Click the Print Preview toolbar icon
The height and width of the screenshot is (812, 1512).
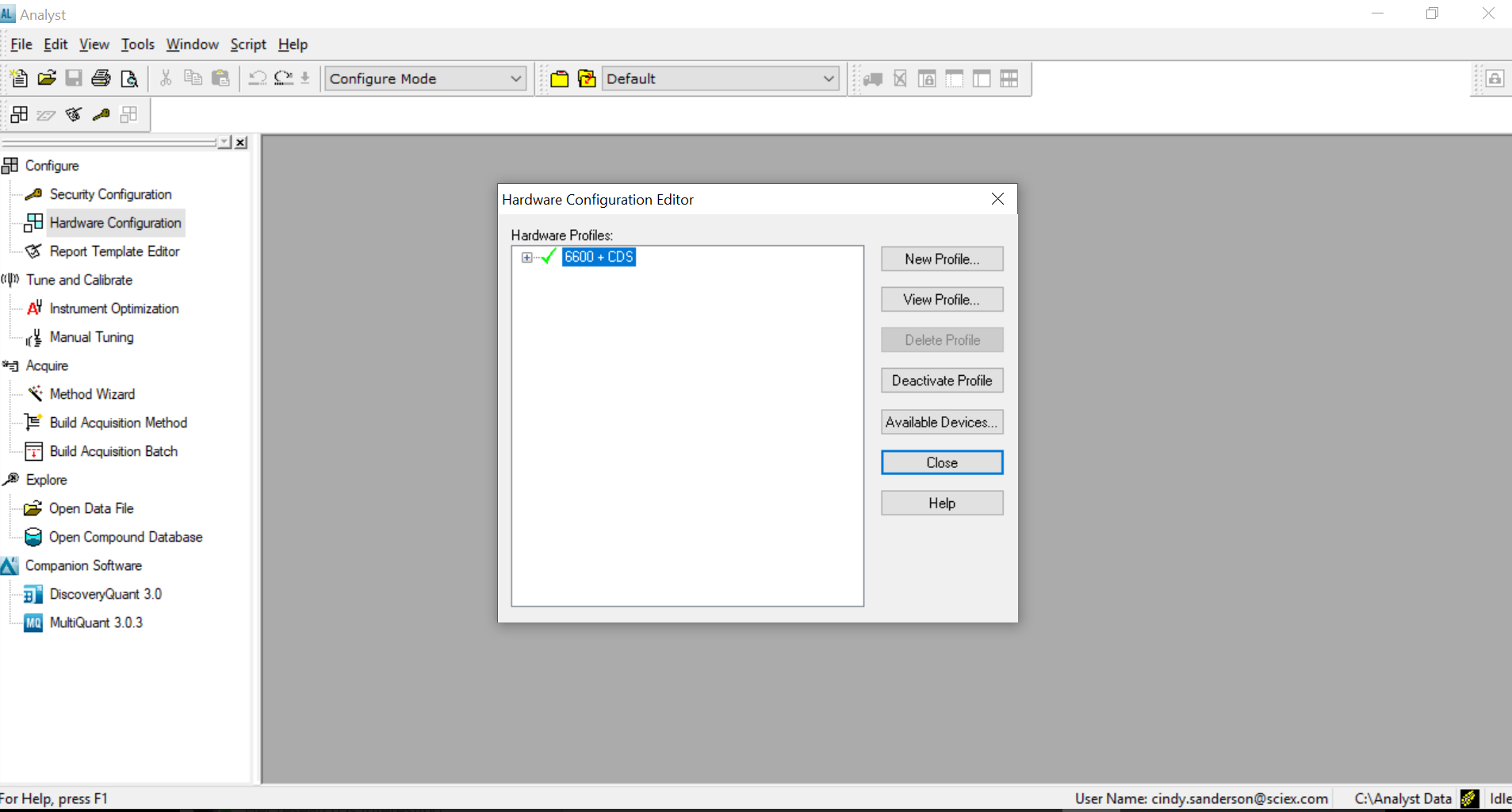click(x=128, y=79)
